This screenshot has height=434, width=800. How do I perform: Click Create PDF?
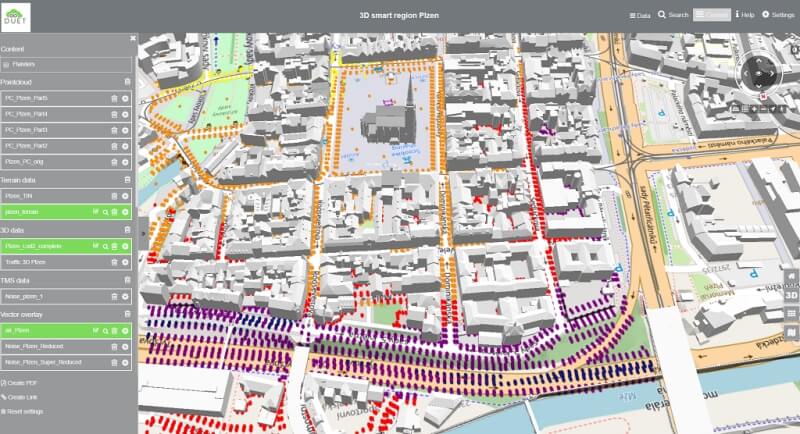[x=20, y=383]
